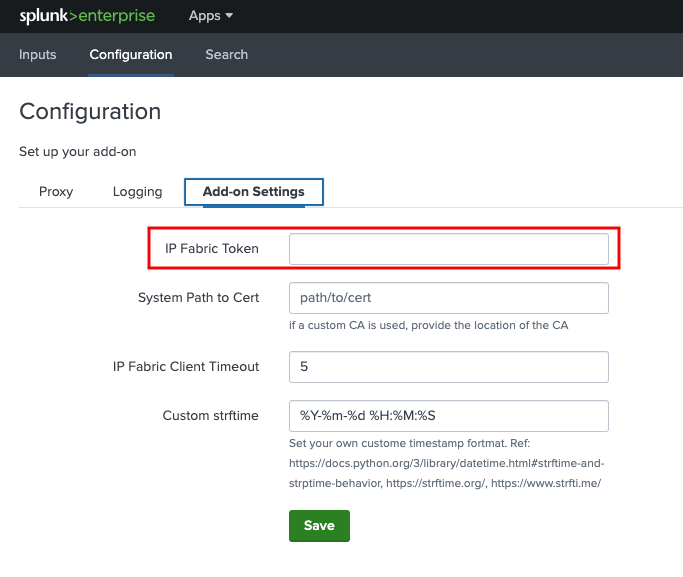
Task: Click into the Custom strftime text box
Action: tap(448, 415)
